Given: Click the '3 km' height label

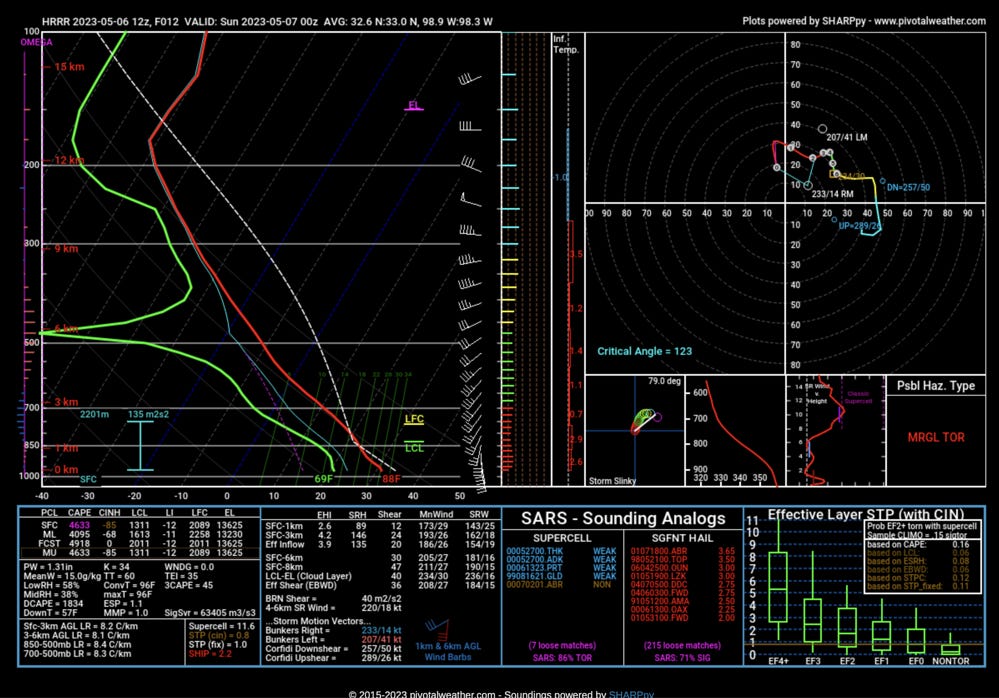Looking at the screenshot, I should 66,402.
